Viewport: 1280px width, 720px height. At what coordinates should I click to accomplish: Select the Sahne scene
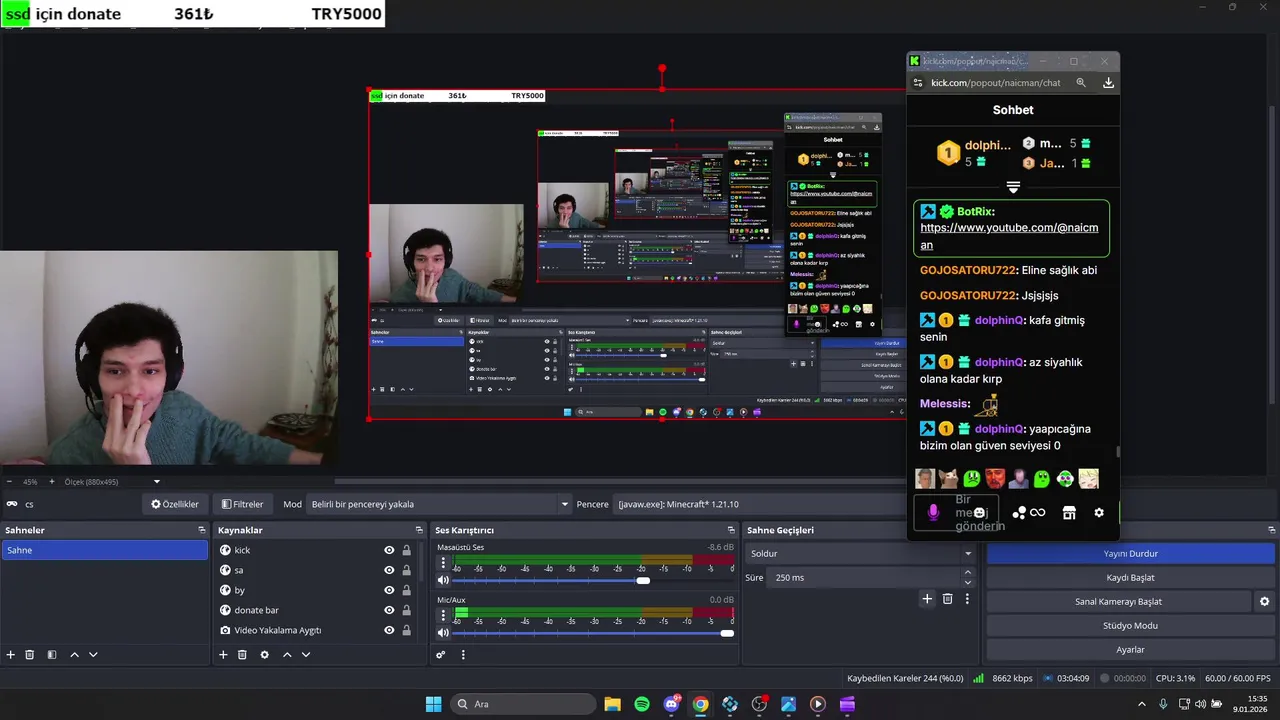coord(104,550)
